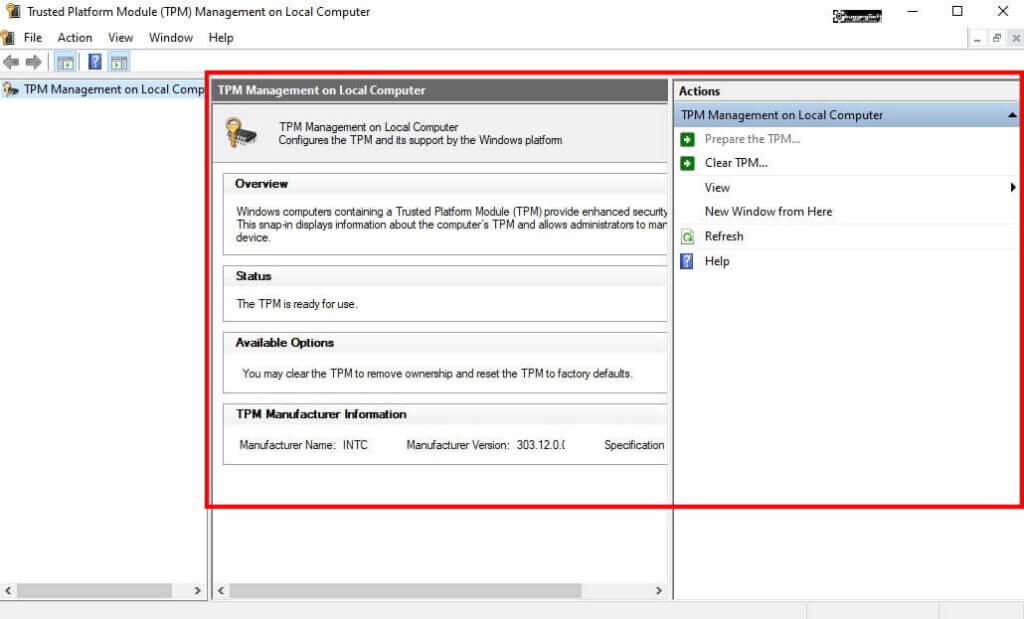Click the Clear TPM... action
The height and width of the screenshot is (619, 1024).
[736, 163]
